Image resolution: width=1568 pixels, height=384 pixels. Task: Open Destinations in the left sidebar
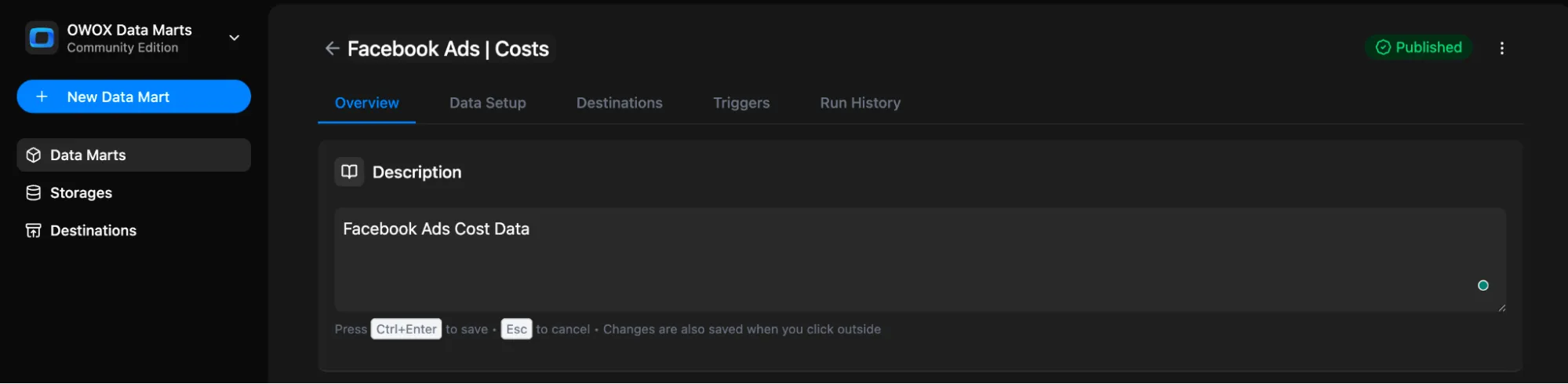click(x=93, y=231)
